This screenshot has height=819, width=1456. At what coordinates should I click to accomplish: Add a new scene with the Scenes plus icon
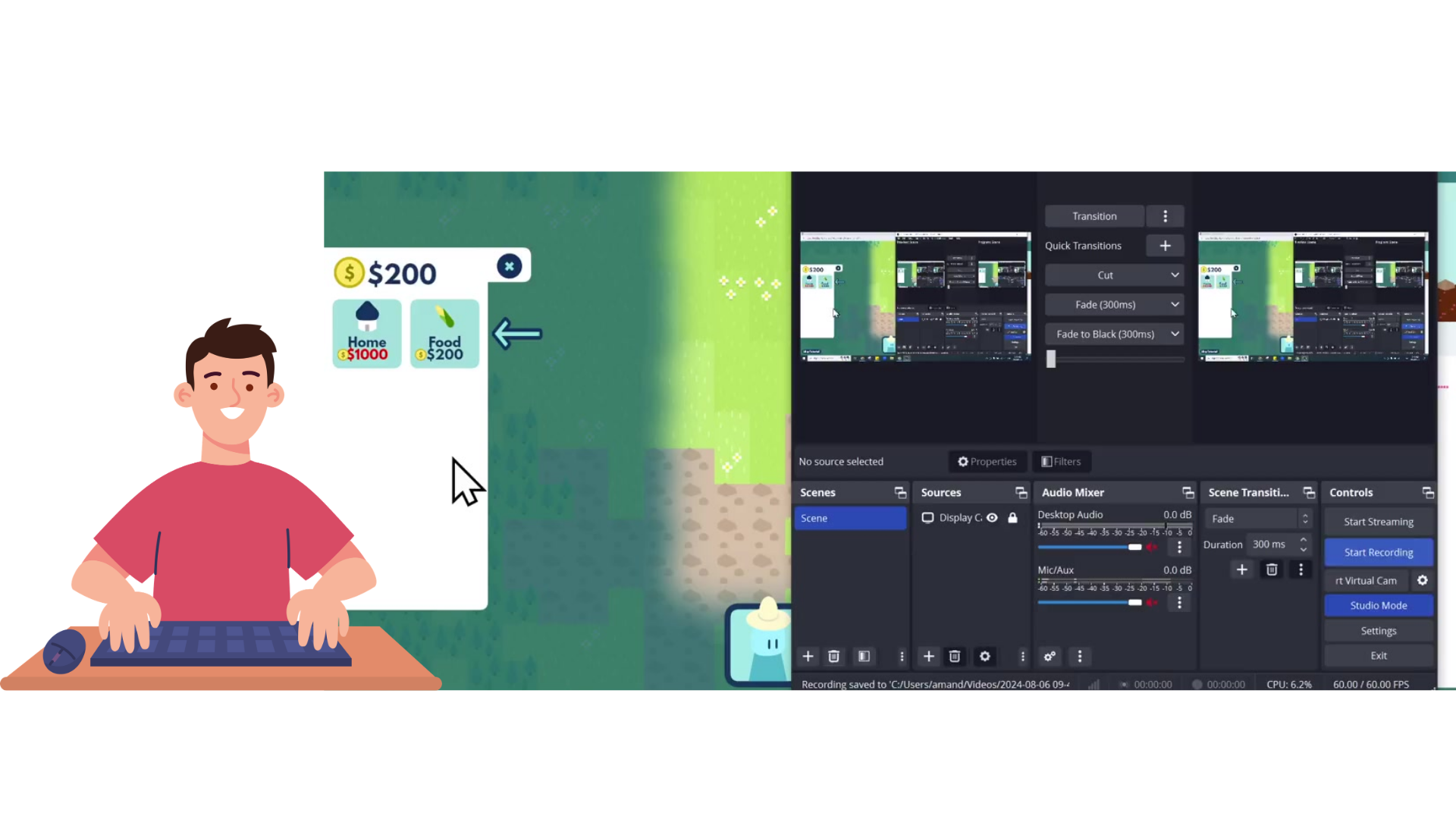click(x=808, y=657)
